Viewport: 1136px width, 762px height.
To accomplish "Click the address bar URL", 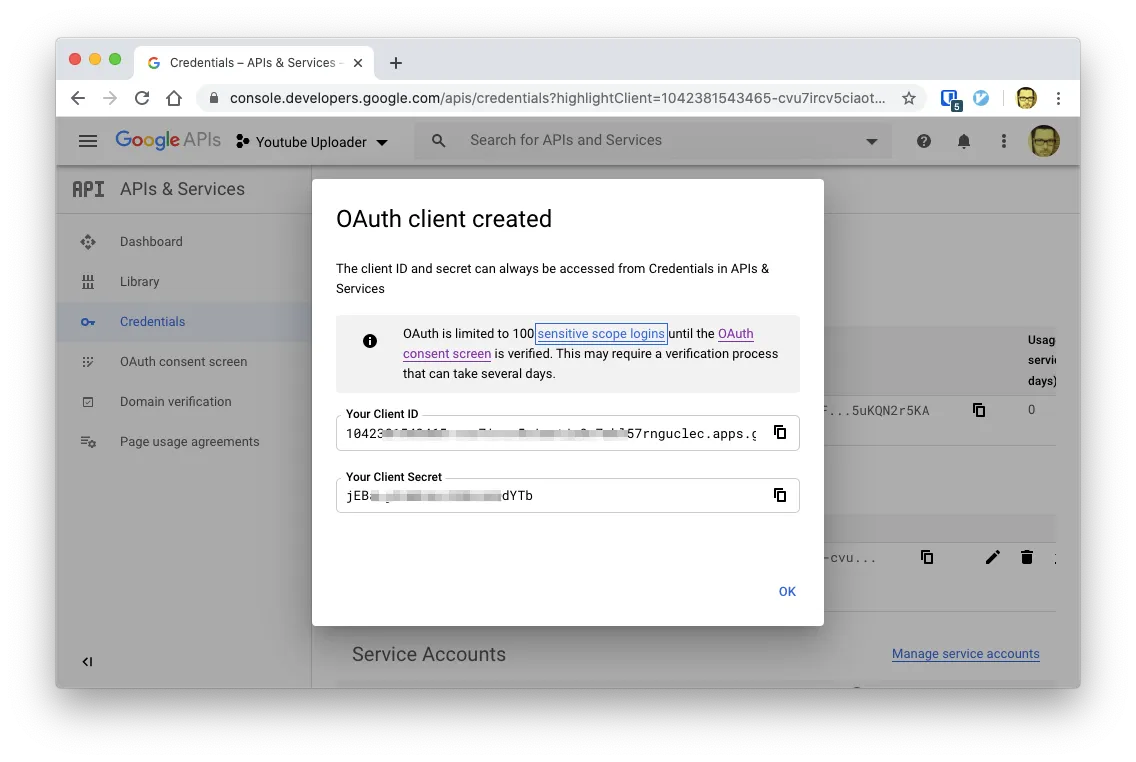I will [x=556, y=99].
